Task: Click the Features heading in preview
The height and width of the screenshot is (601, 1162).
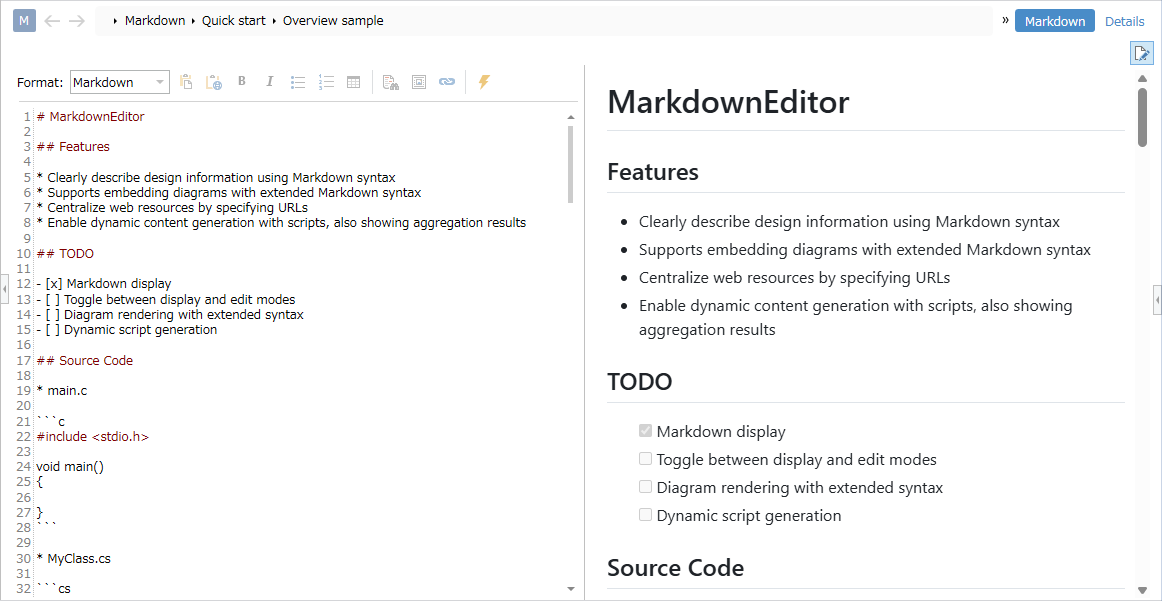Action: 653,172
